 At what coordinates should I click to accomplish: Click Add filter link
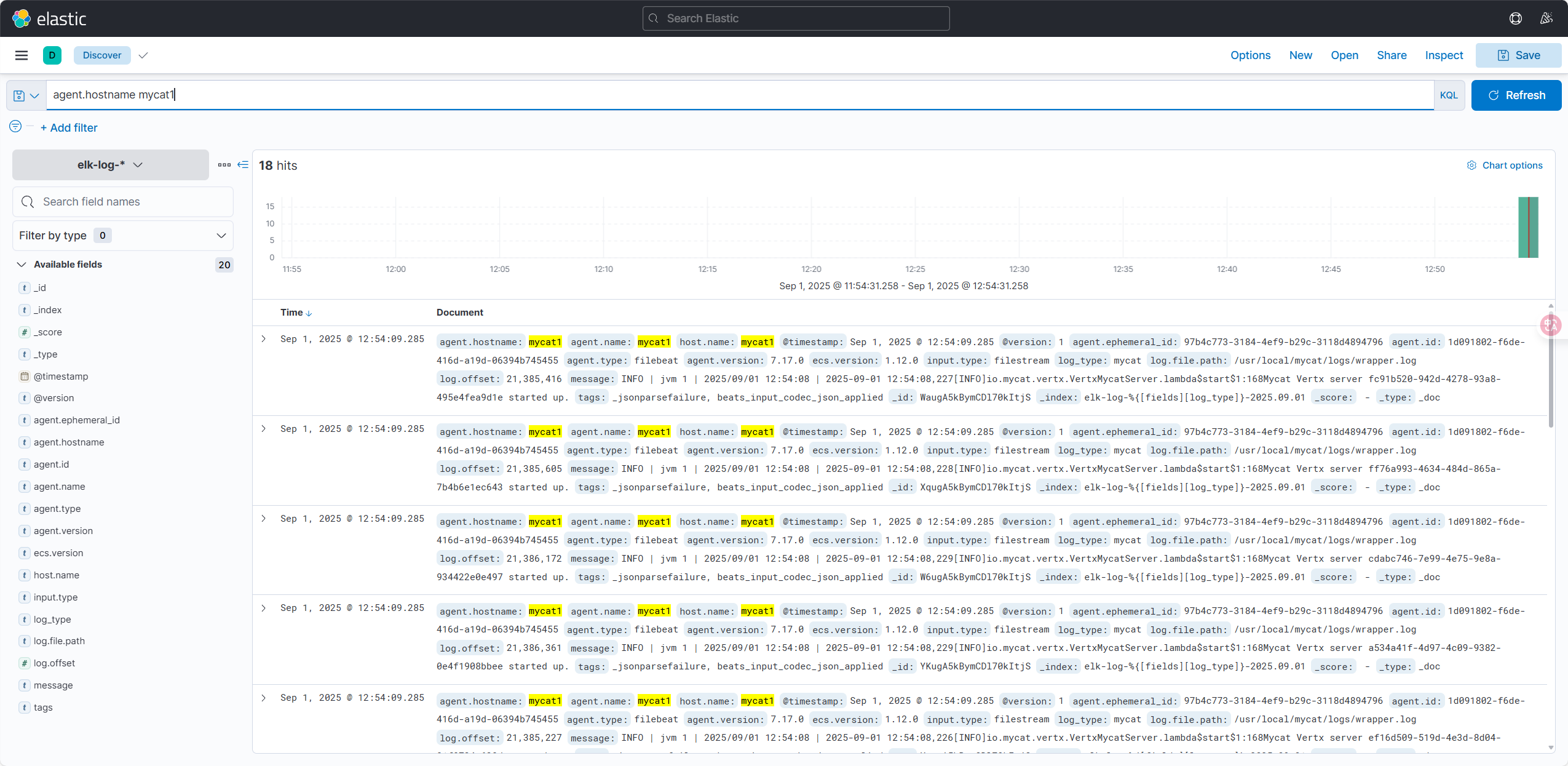[69, 128]
